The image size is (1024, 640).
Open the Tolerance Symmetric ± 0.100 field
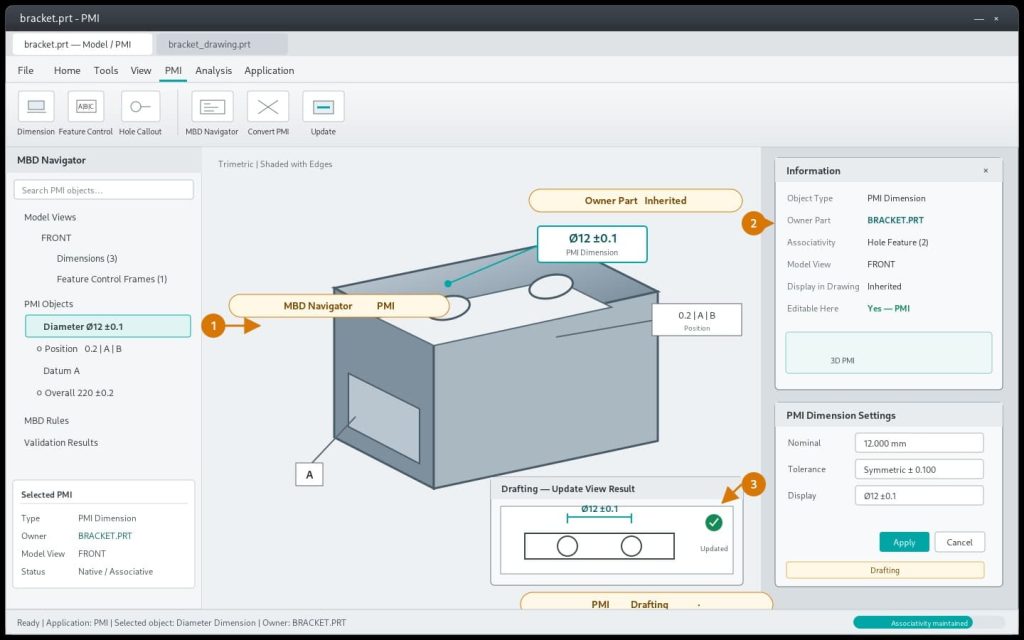[x=919, y=470]
